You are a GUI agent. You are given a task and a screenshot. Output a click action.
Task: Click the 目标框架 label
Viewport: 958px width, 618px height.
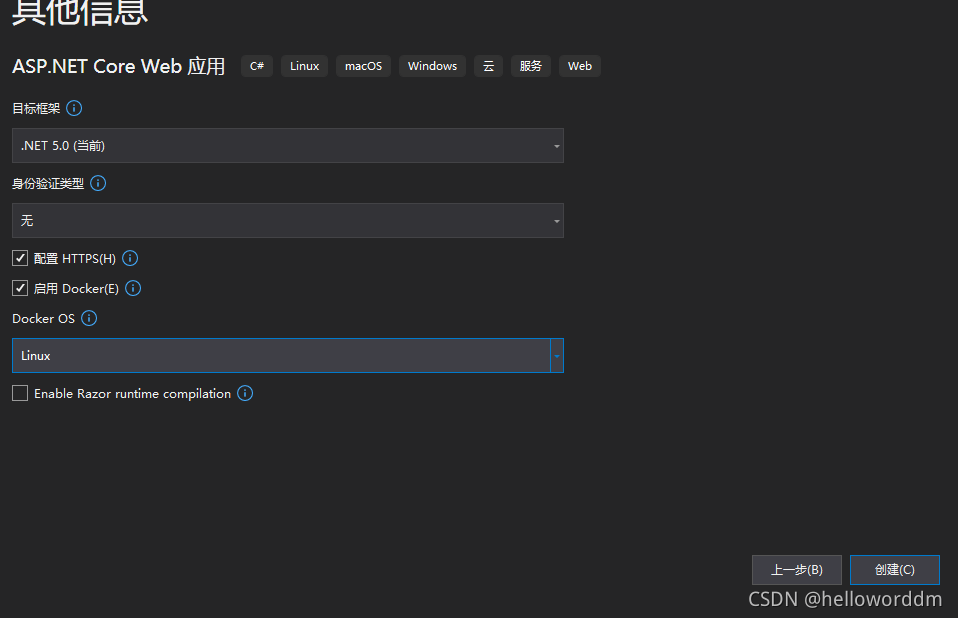tap(36, 109)
